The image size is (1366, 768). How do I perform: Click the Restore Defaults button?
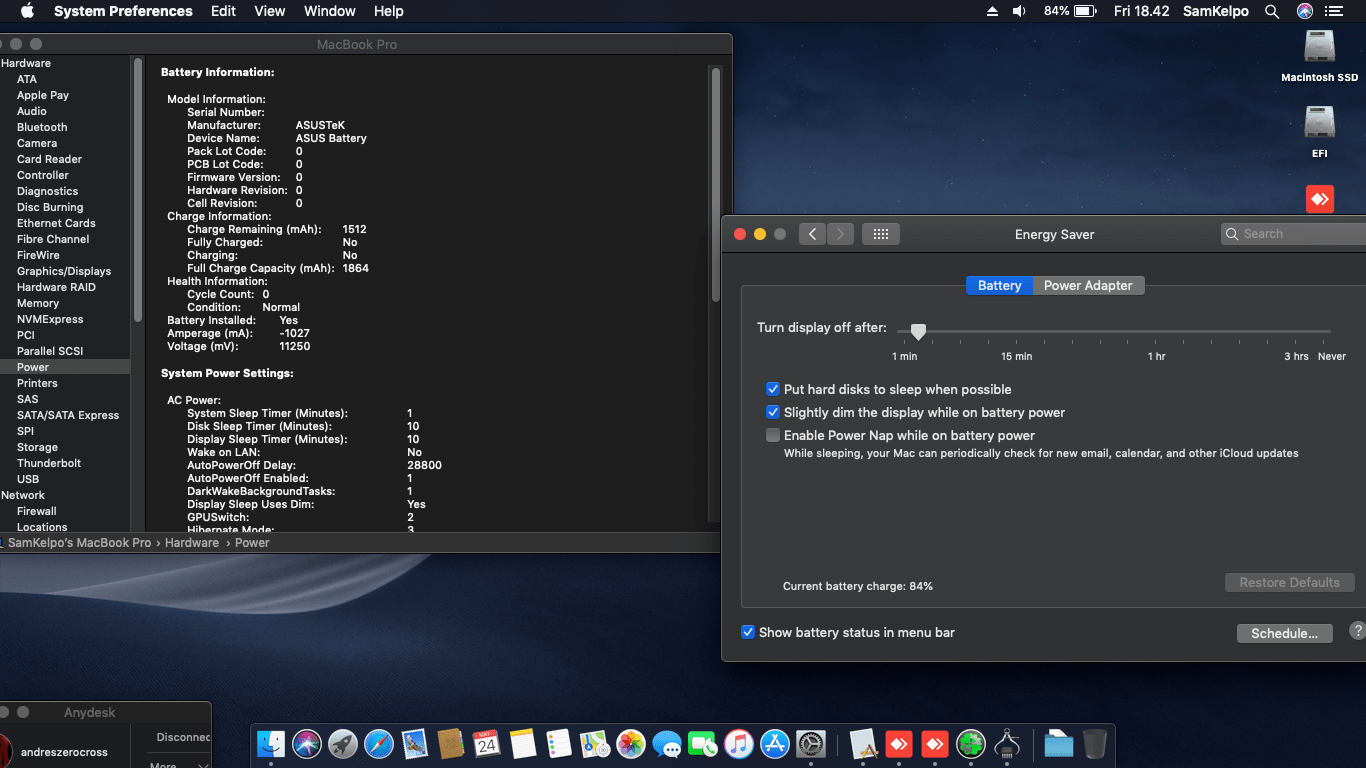point(1289,582)
